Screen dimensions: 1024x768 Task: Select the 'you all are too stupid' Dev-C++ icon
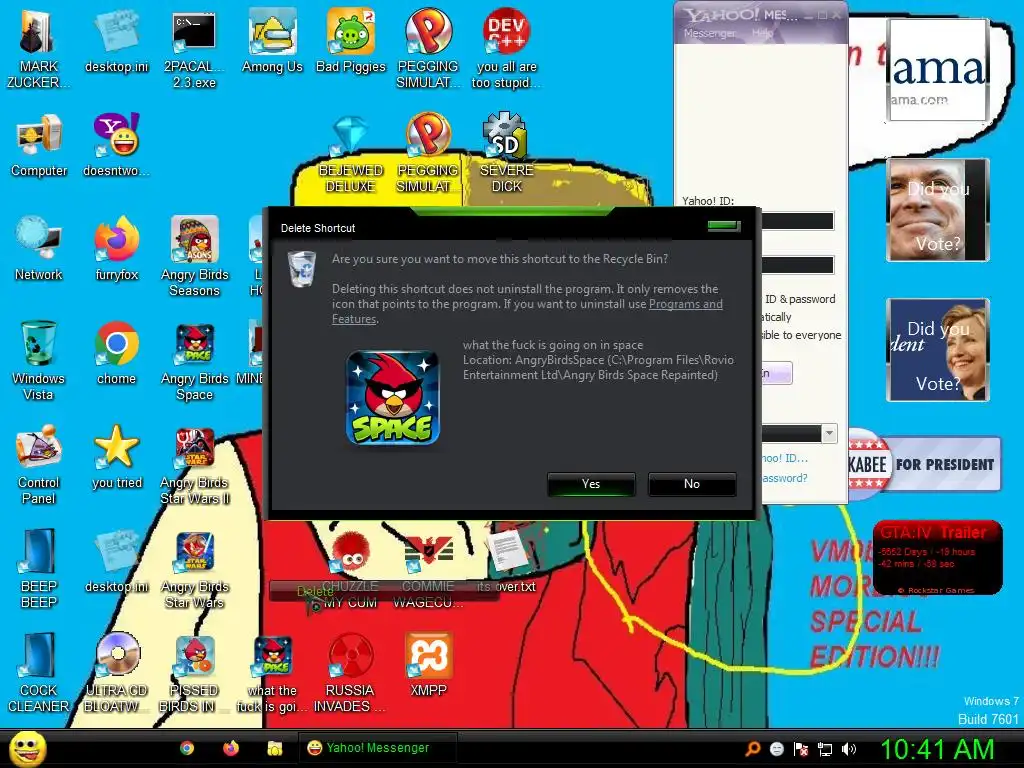506,50
